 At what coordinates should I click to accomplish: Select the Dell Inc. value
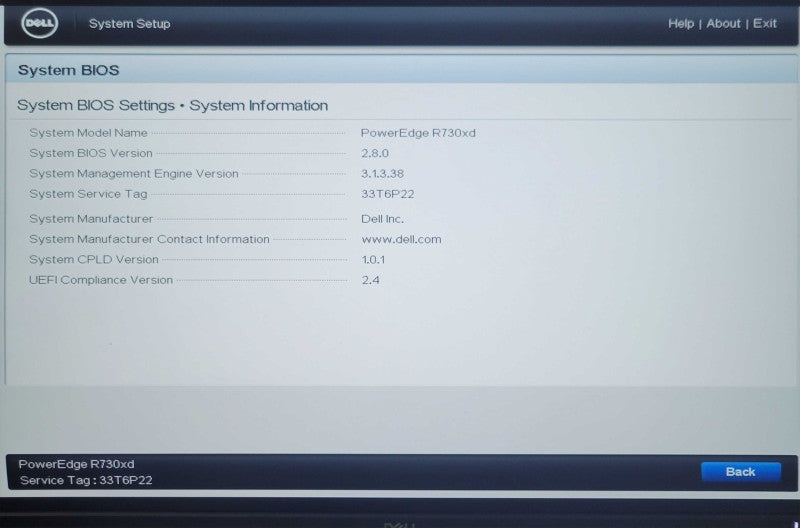[x=382, y=219]
